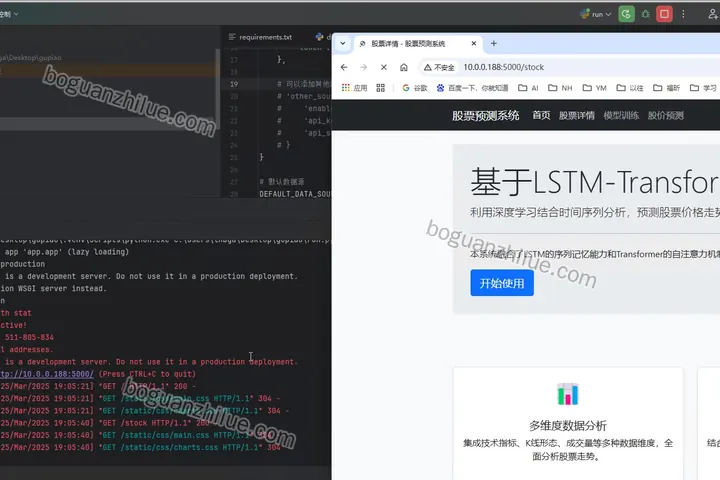Click the browser home icon
The height and width of the screenshot is (480, 720).
[x=404, y=67]
